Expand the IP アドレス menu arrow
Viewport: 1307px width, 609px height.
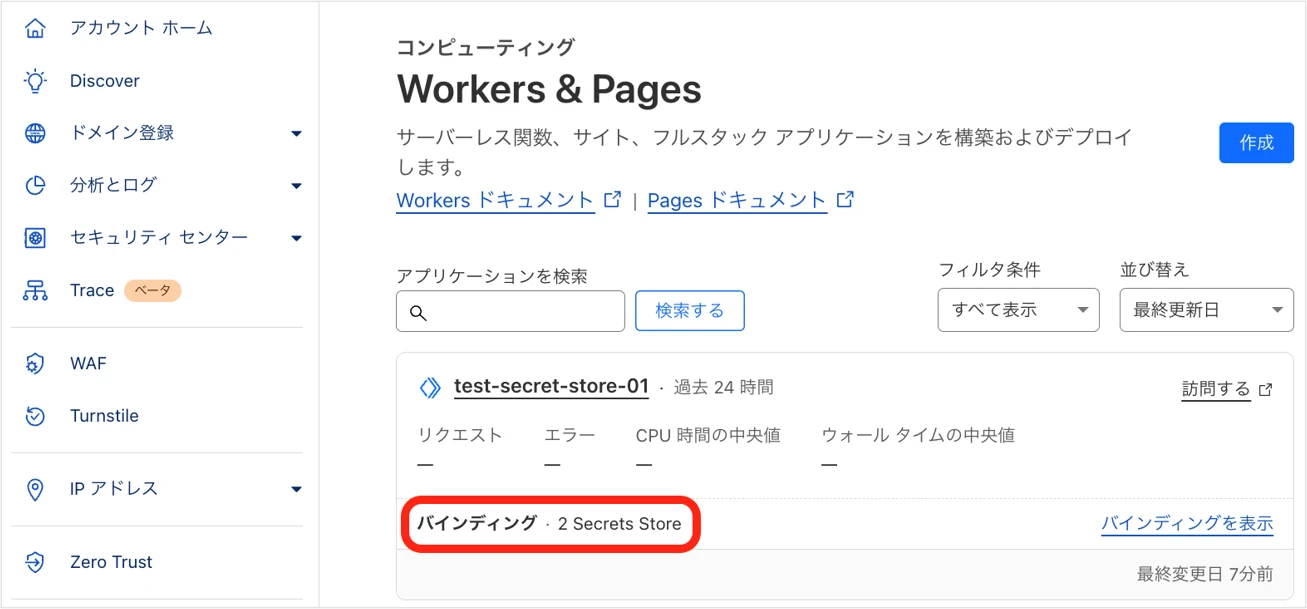pos(296,489)
